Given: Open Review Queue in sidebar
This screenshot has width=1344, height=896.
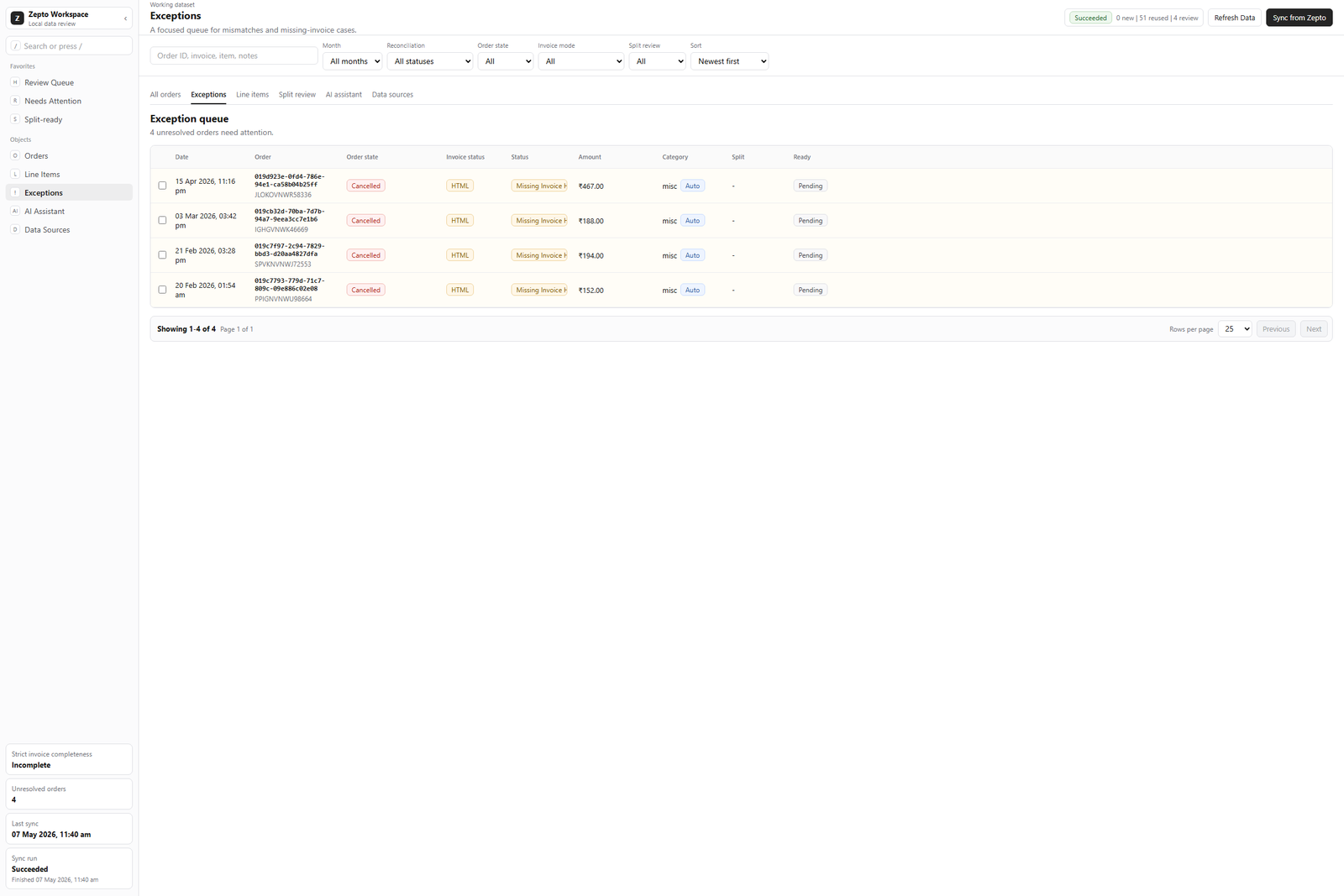Looking at the screenshot, I should [69, 82].
